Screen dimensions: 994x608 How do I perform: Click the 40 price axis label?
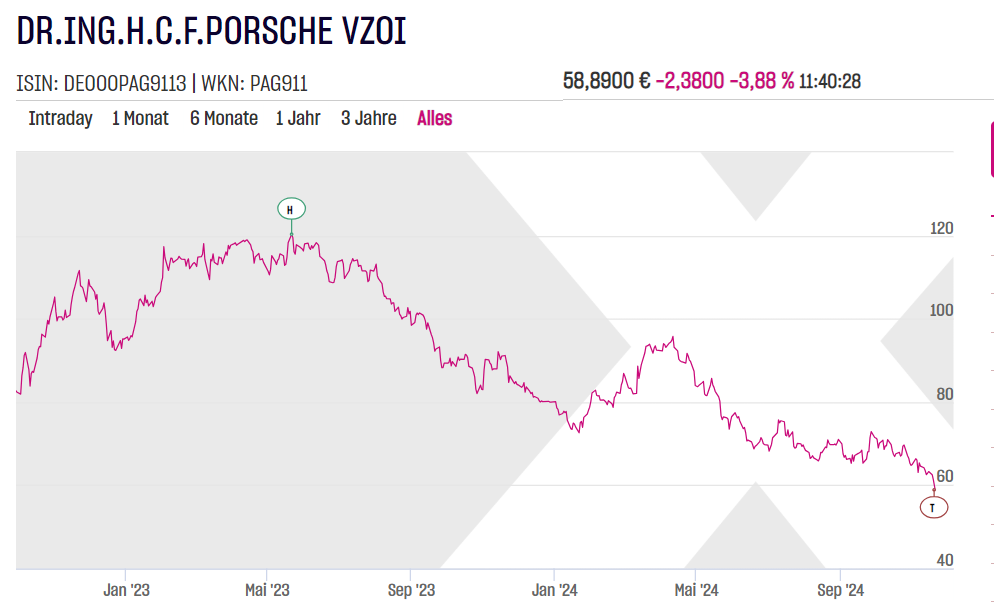[944, 560]
